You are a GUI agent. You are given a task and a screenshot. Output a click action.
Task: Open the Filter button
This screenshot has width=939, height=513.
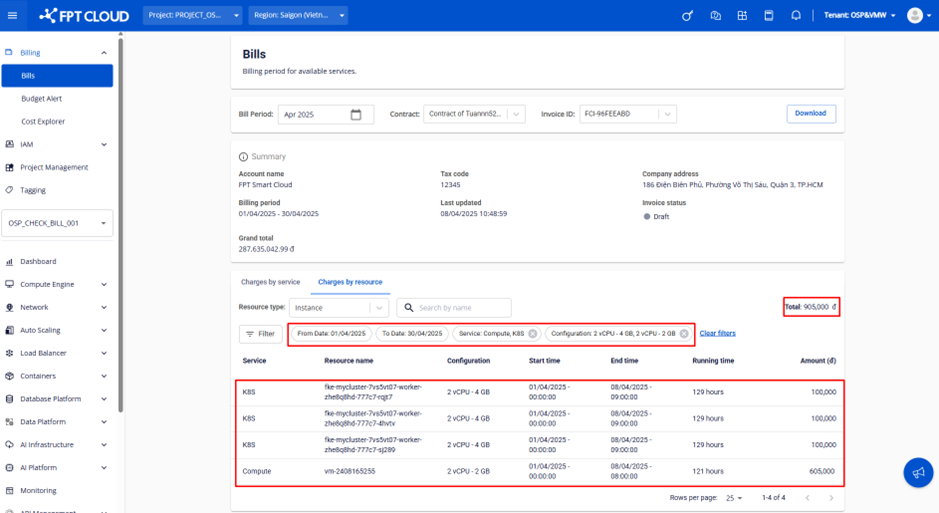[x=260, y=334]
